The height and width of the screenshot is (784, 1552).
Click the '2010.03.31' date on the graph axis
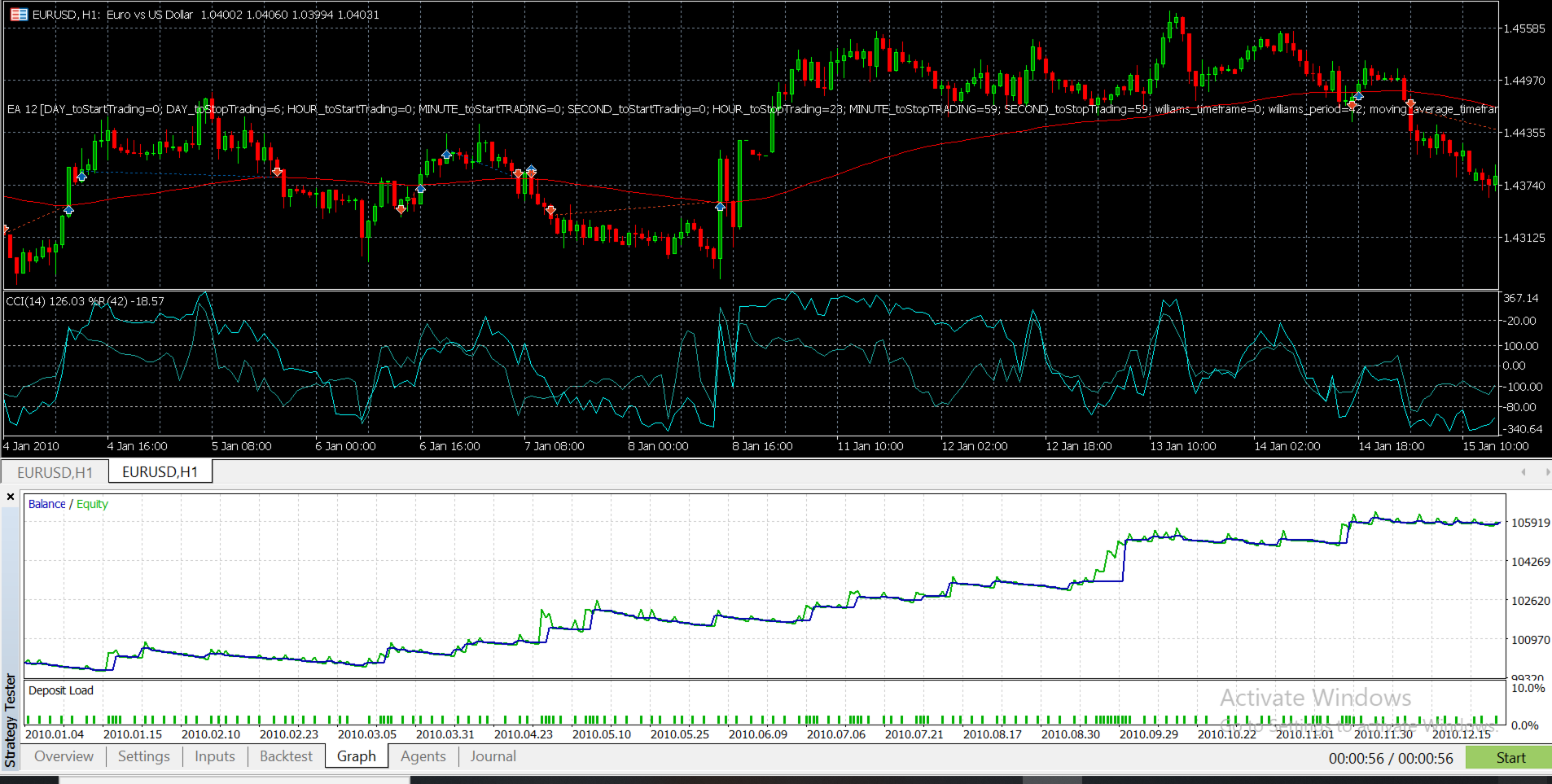445,734
